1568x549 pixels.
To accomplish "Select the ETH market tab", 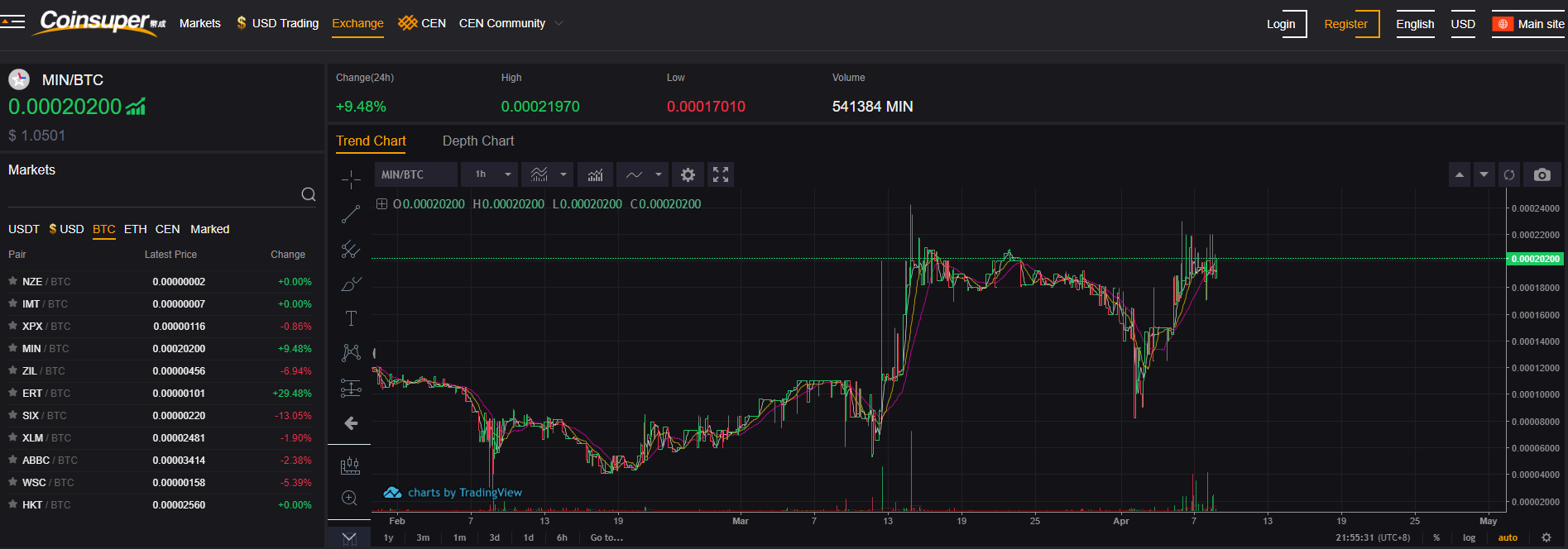I will pyautogui.click(x=135, y=229).
